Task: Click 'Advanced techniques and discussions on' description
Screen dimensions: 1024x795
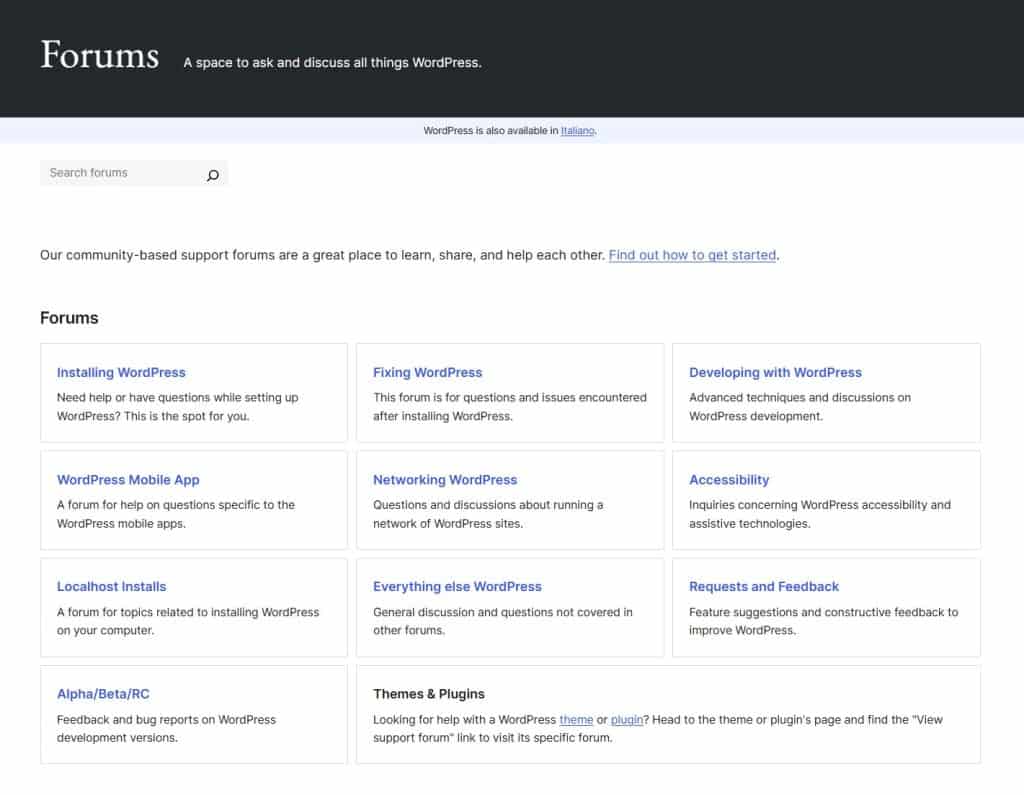Action: click(x=799, y=397)
